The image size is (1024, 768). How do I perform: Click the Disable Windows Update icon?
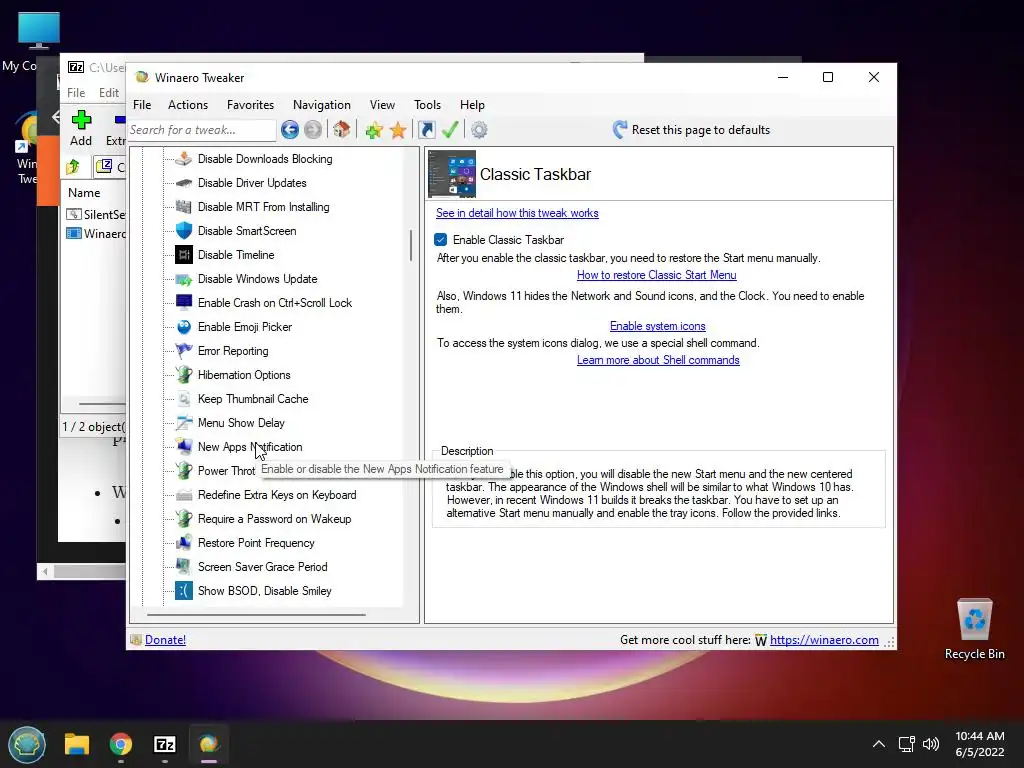coord(184,279)
